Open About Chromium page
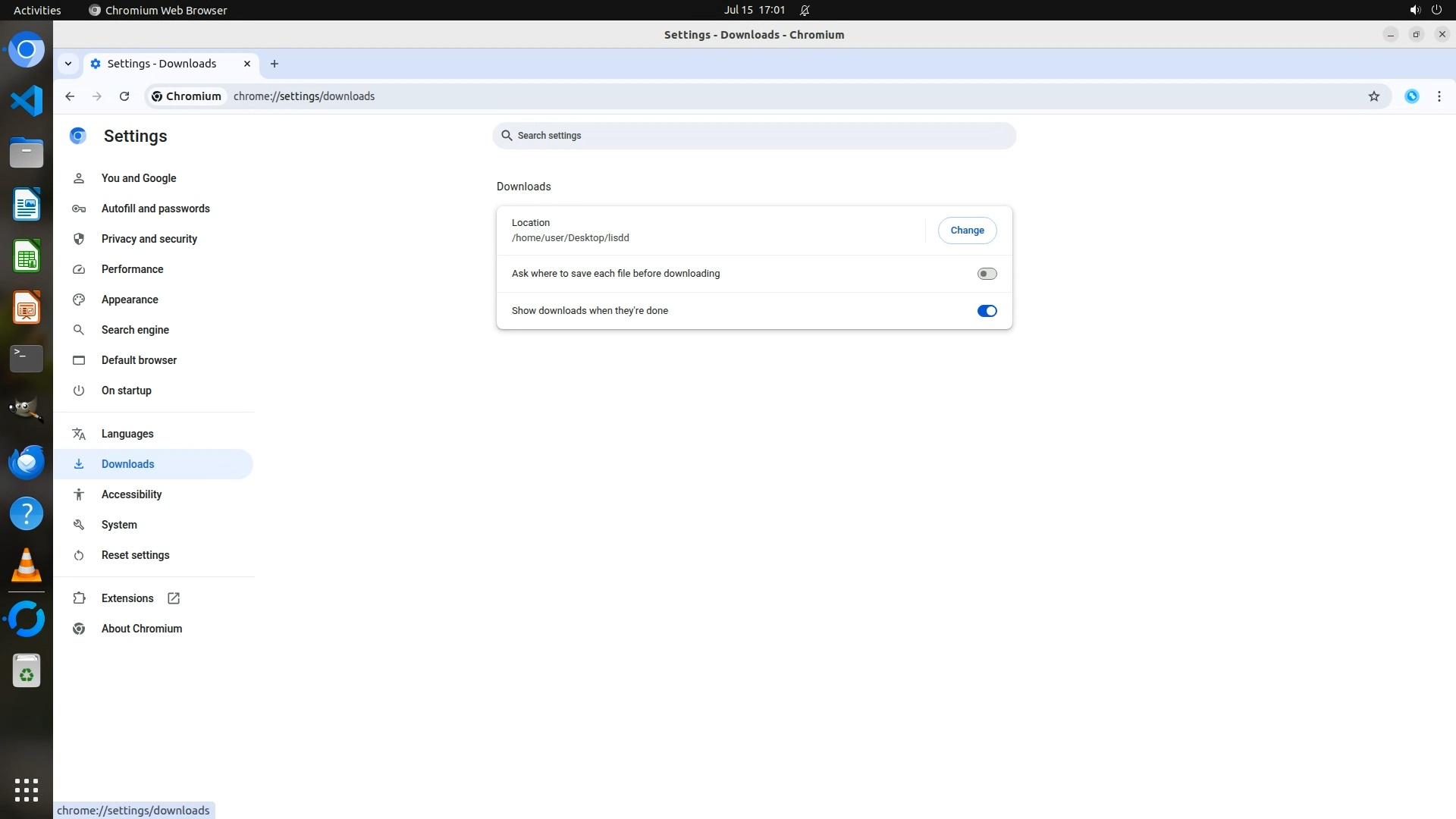Screen dimensions: 1456x819 pos(141,629)
